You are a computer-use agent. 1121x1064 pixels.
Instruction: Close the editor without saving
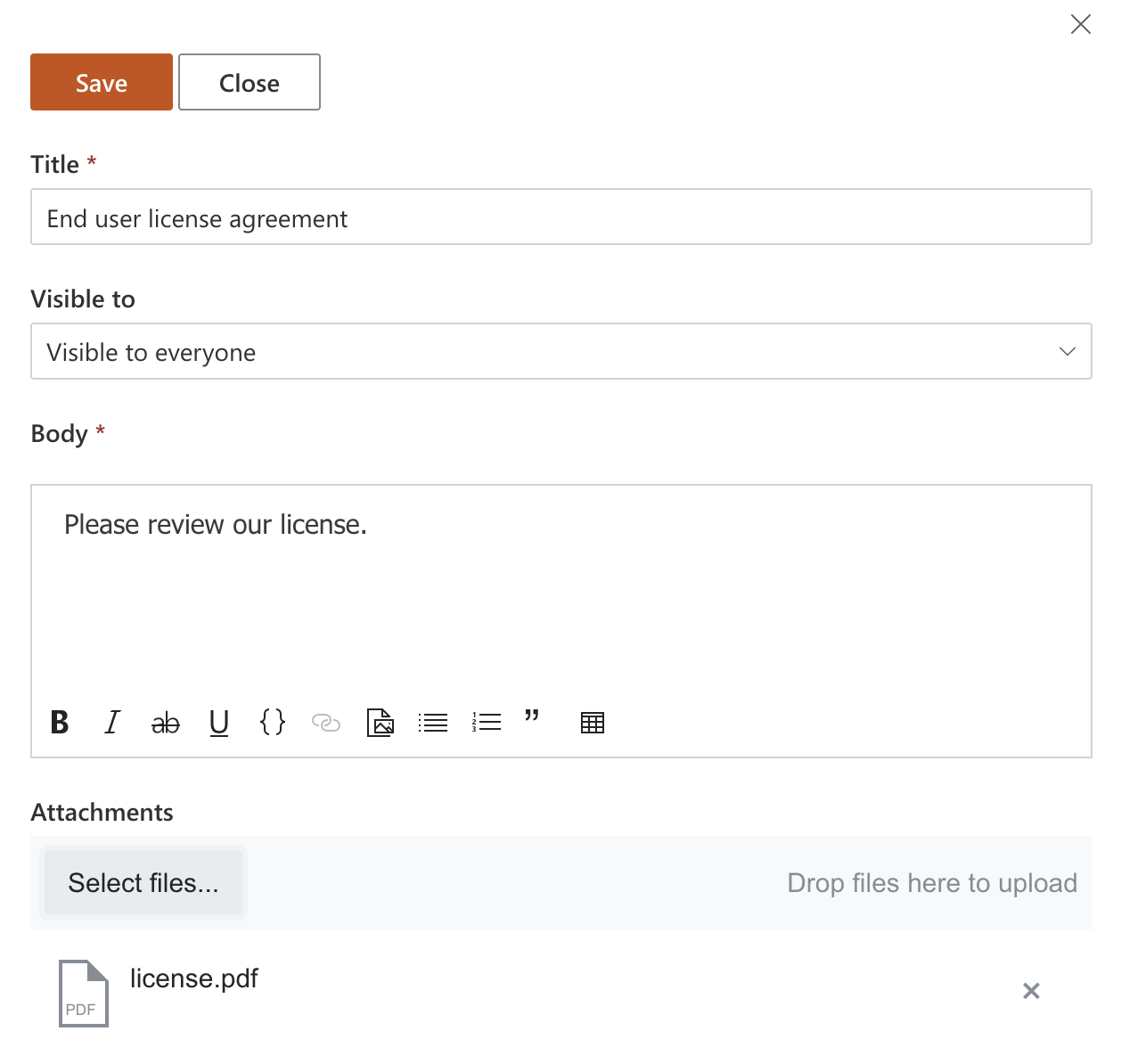point(249,82)
